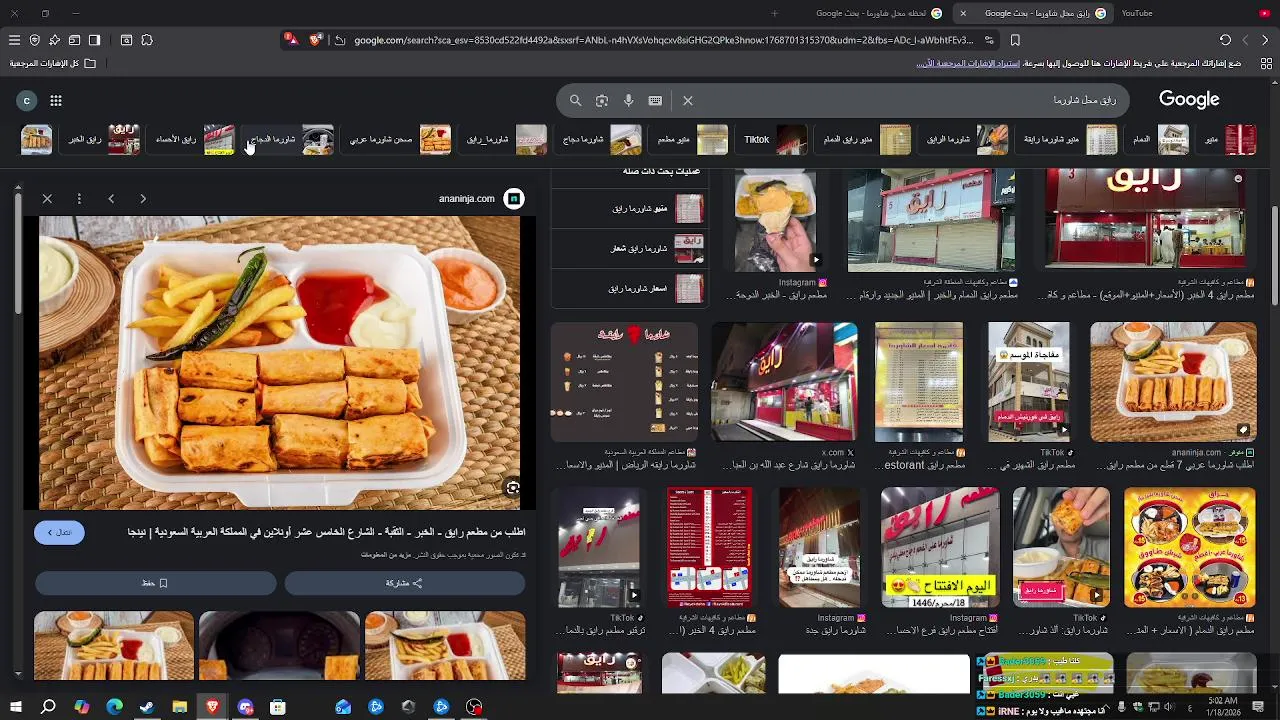This screenshot has height=720, width=1280.
Task: Switch to the YouTube browser tab
Action: (x=1137, y=13)
